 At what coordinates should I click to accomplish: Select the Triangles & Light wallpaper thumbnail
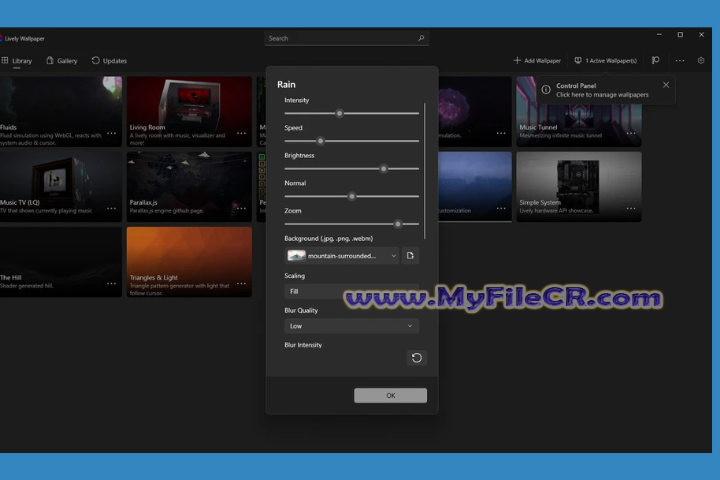[x=189, y=262]
